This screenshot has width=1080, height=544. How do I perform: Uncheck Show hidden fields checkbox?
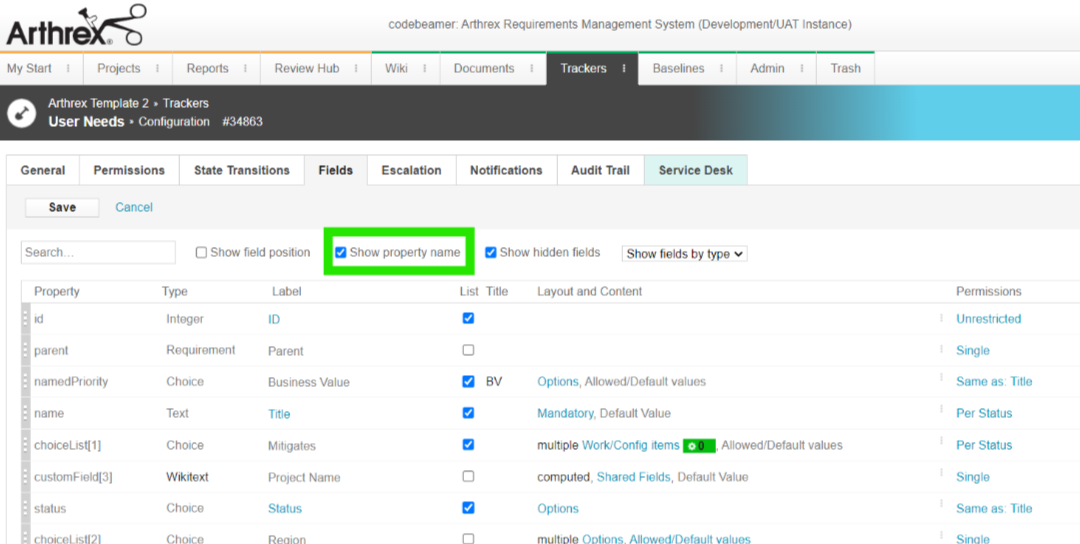491,253
